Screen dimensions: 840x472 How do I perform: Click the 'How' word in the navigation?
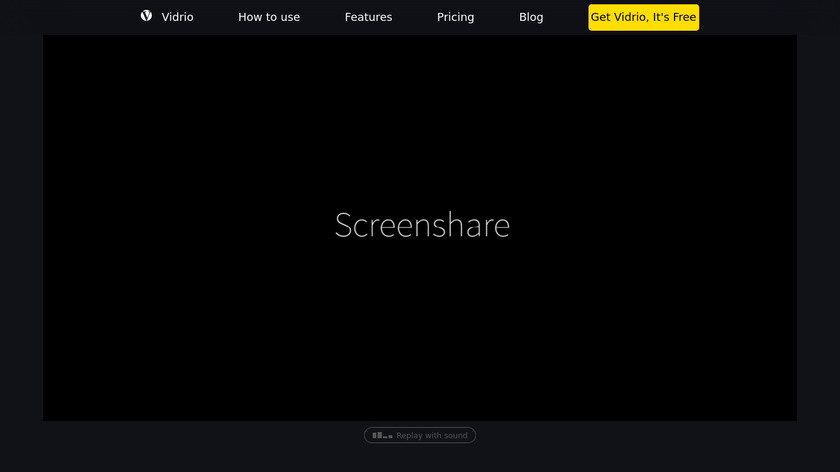[251, 17]
